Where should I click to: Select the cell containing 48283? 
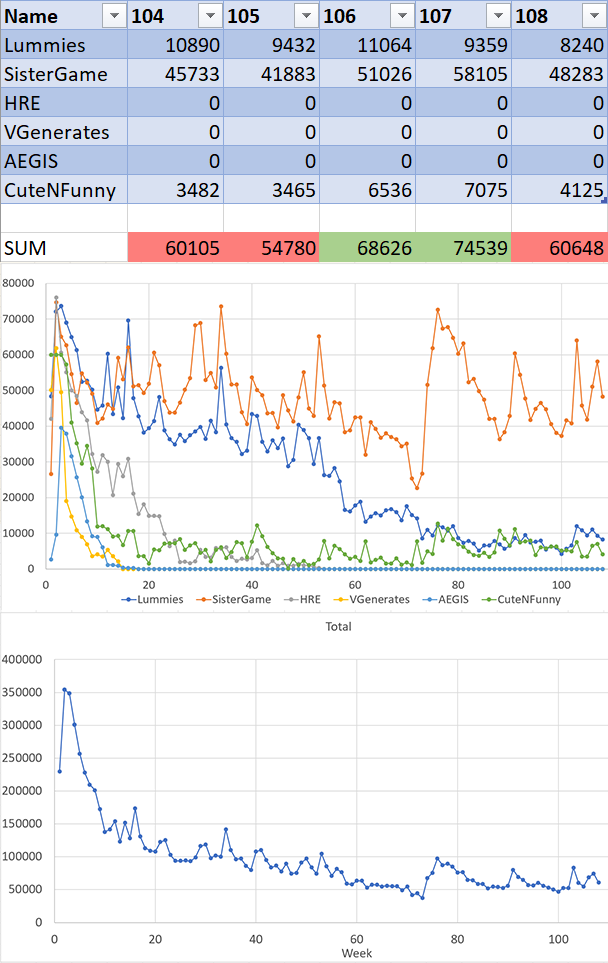(559, 74)
